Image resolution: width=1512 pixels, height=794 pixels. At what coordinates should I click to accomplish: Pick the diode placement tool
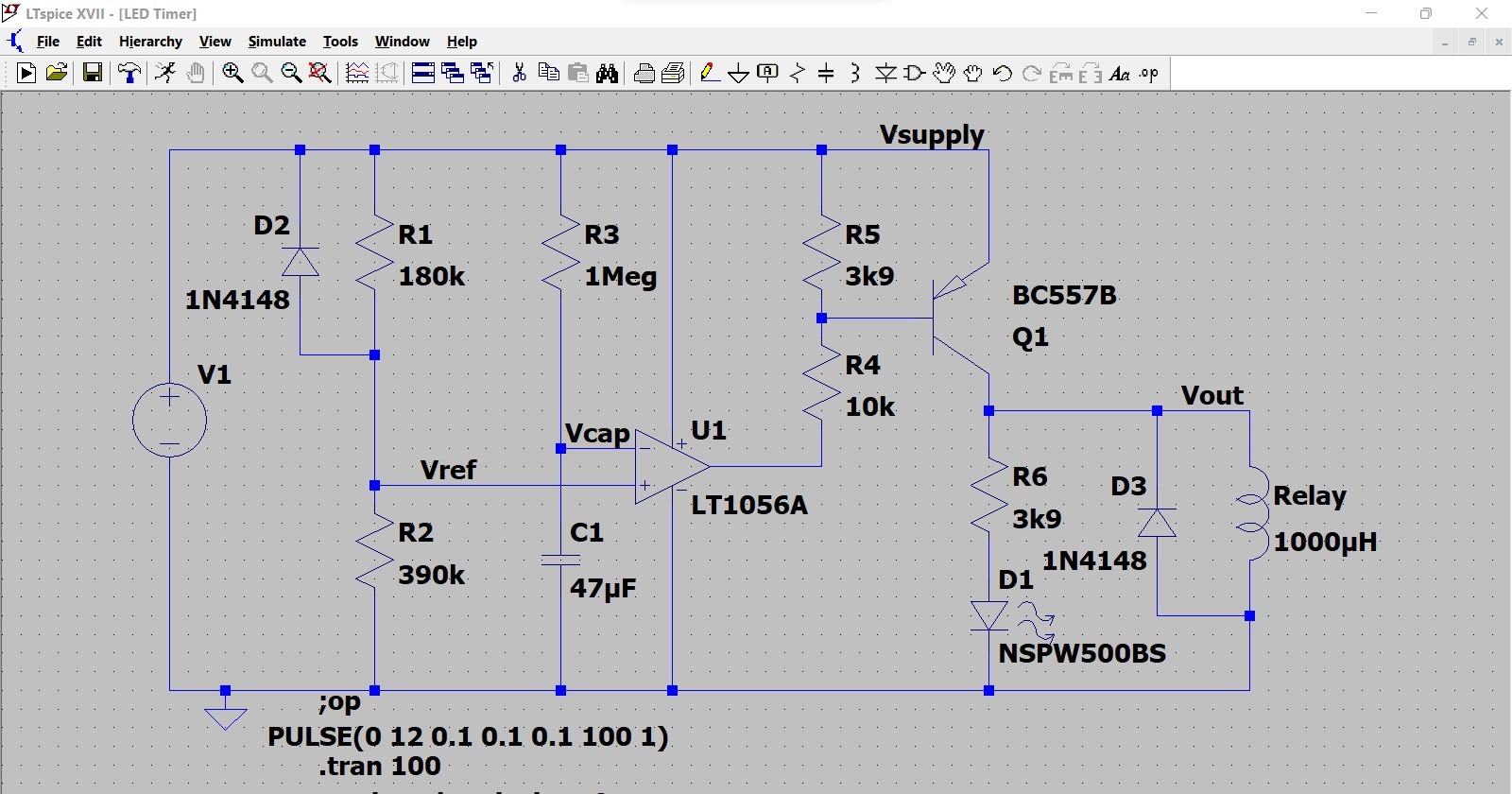pyautogui.click(x=885, y=73)
